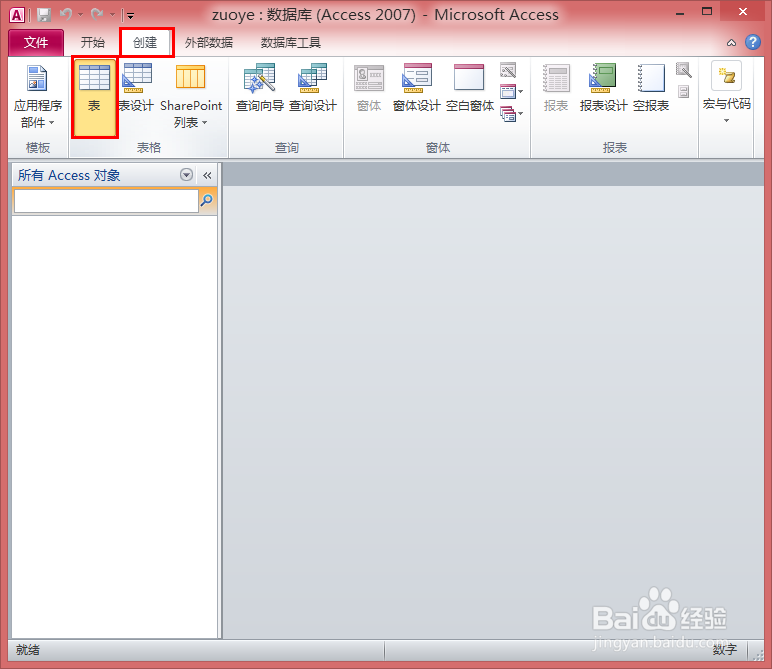Switch to the 开始 (Home) tab

coord(93,43)
